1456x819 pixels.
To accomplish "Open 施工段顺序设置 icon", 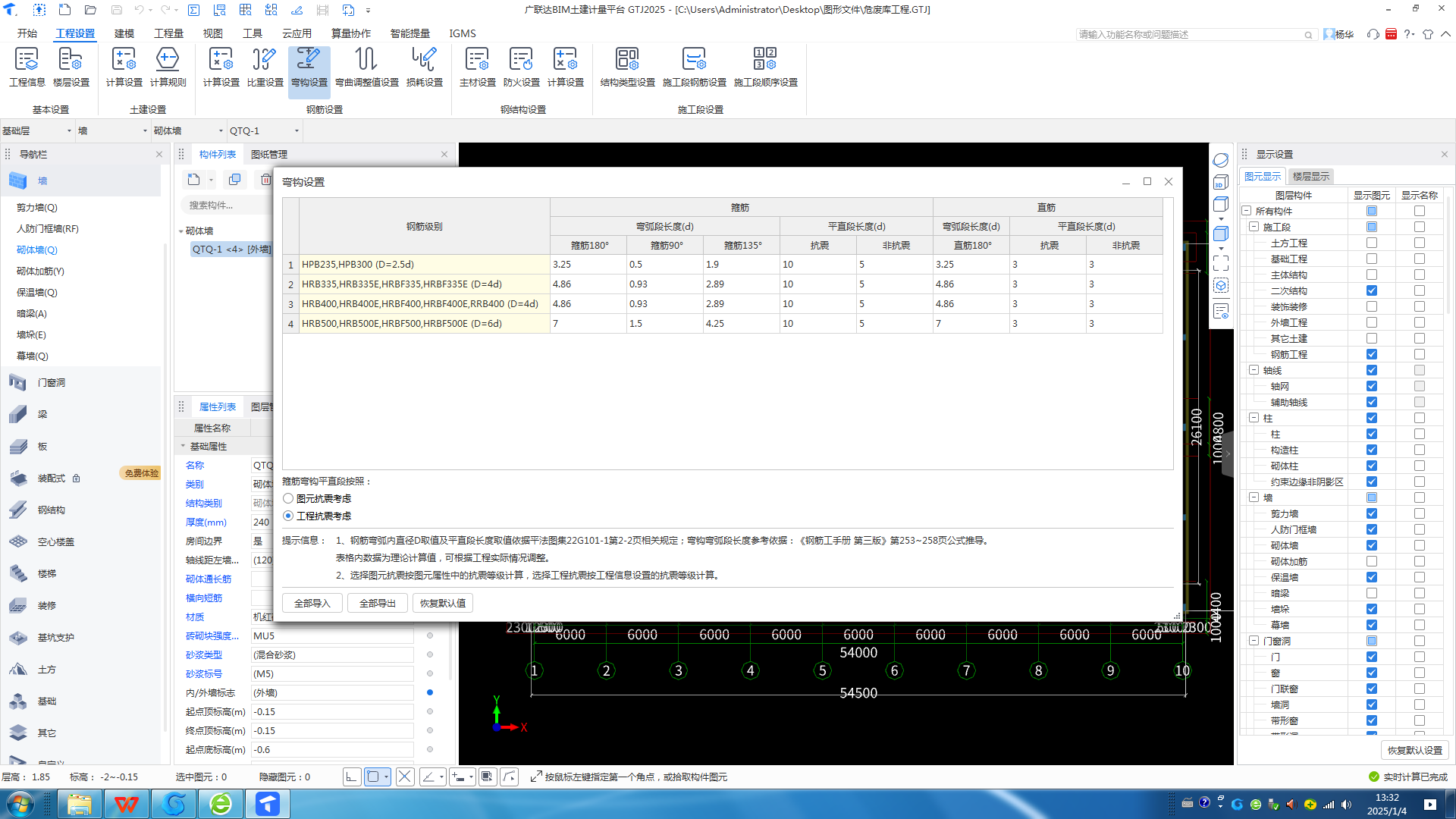I will click(x=765, y=67).
